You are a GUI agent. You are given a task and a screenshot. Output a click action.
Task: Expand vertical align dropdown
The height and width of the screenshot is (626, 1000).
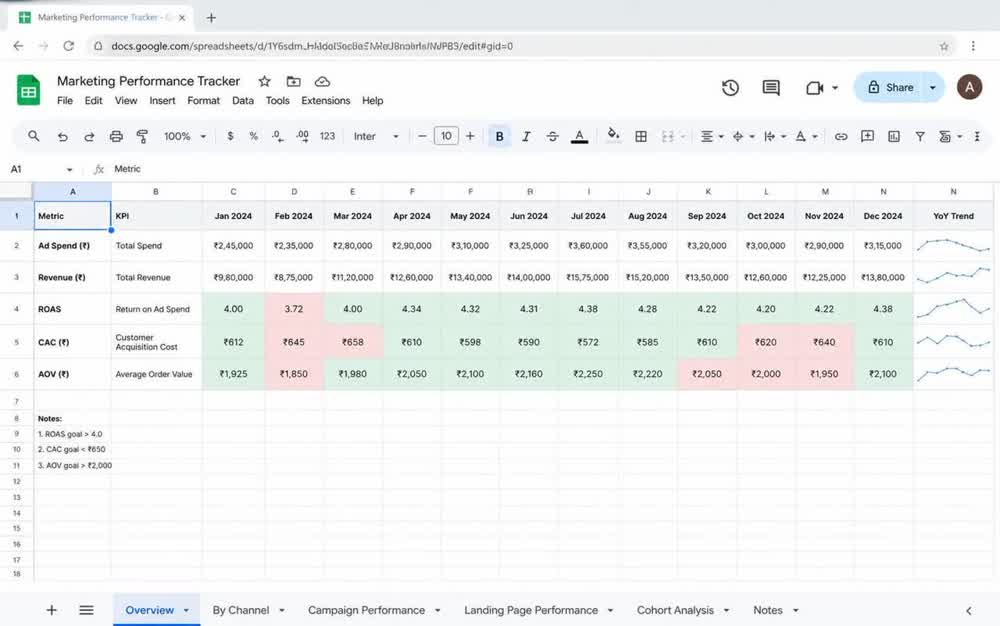click(752, 136)
